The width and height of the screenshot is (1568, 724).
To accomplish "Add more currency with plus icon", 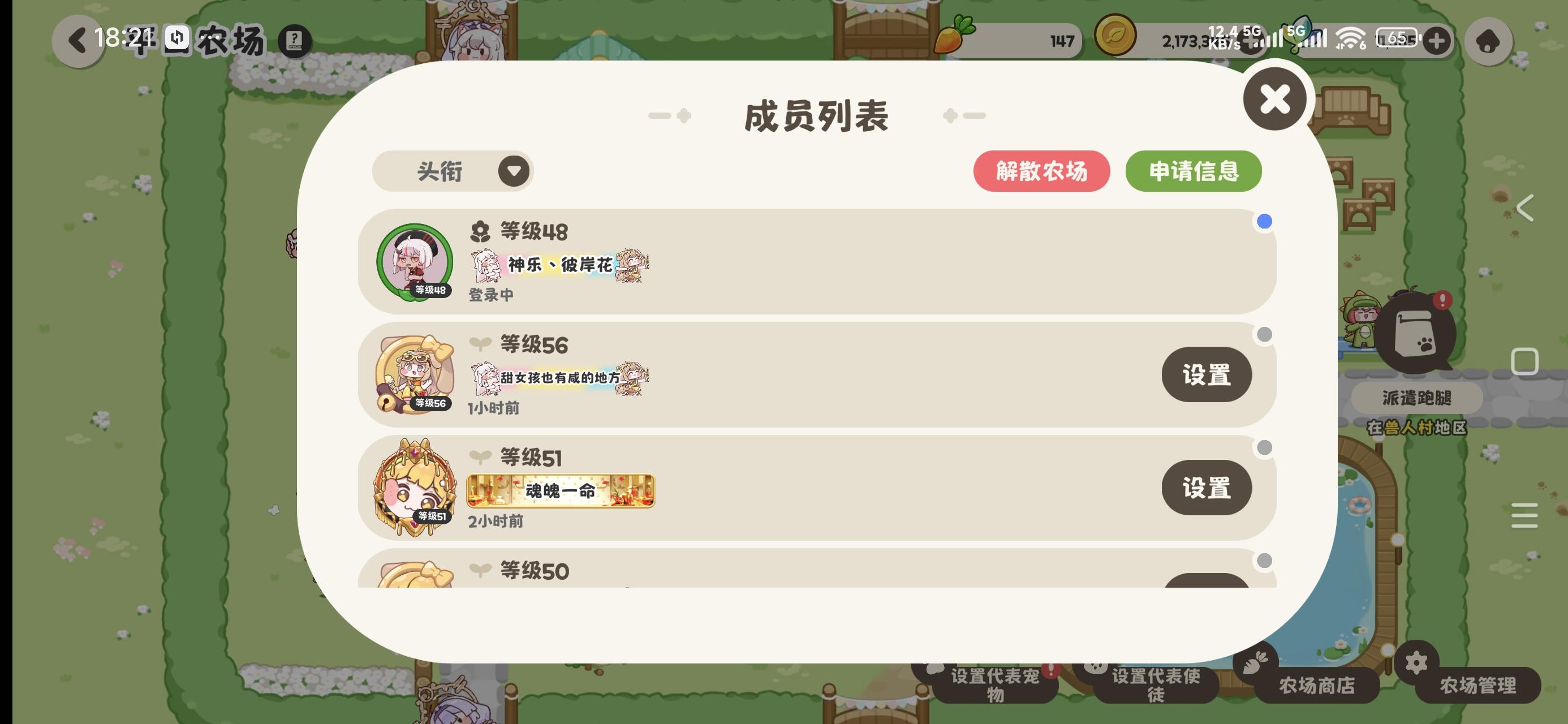I will pos(1437,41).
